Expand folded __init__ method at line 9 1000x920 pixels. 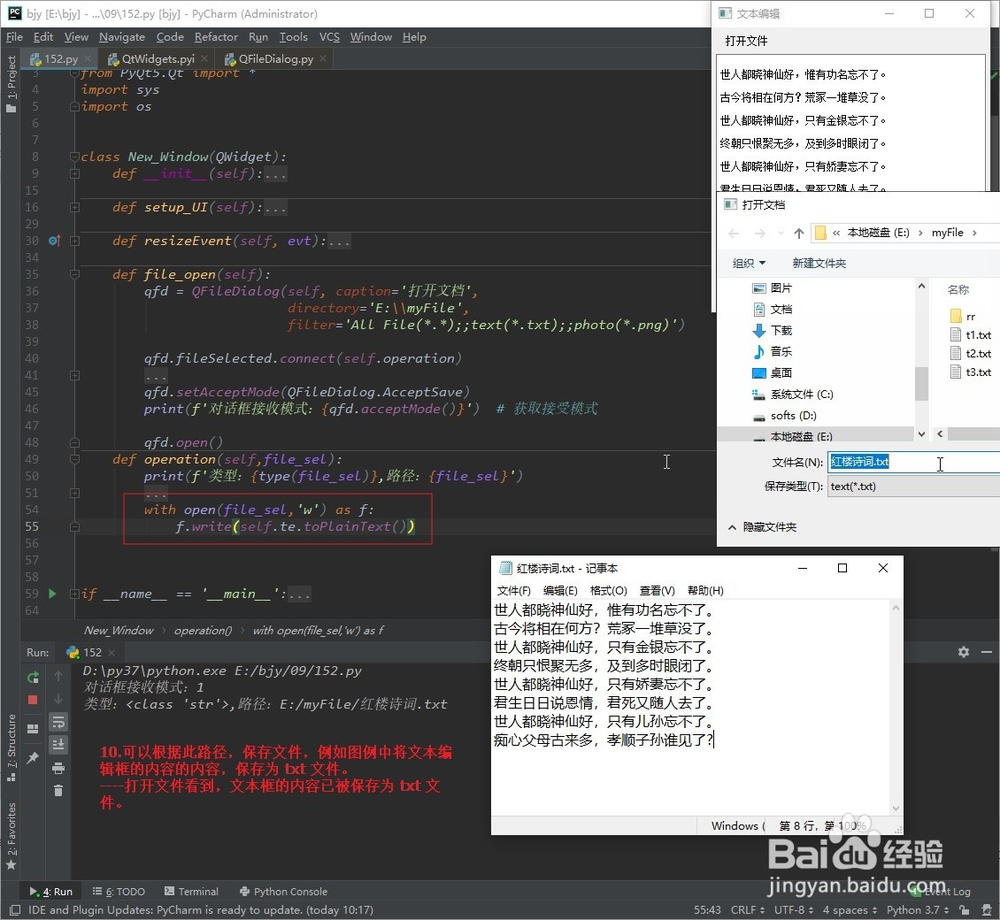[74, 173]
